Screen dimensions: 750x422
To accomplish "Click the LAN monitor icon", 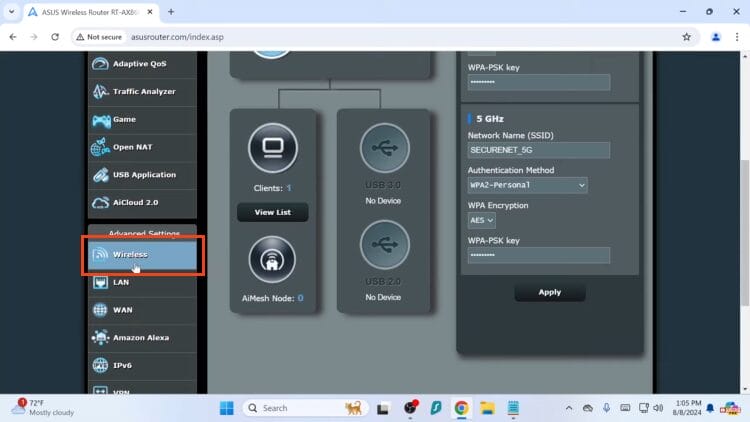I will [100, 282].
